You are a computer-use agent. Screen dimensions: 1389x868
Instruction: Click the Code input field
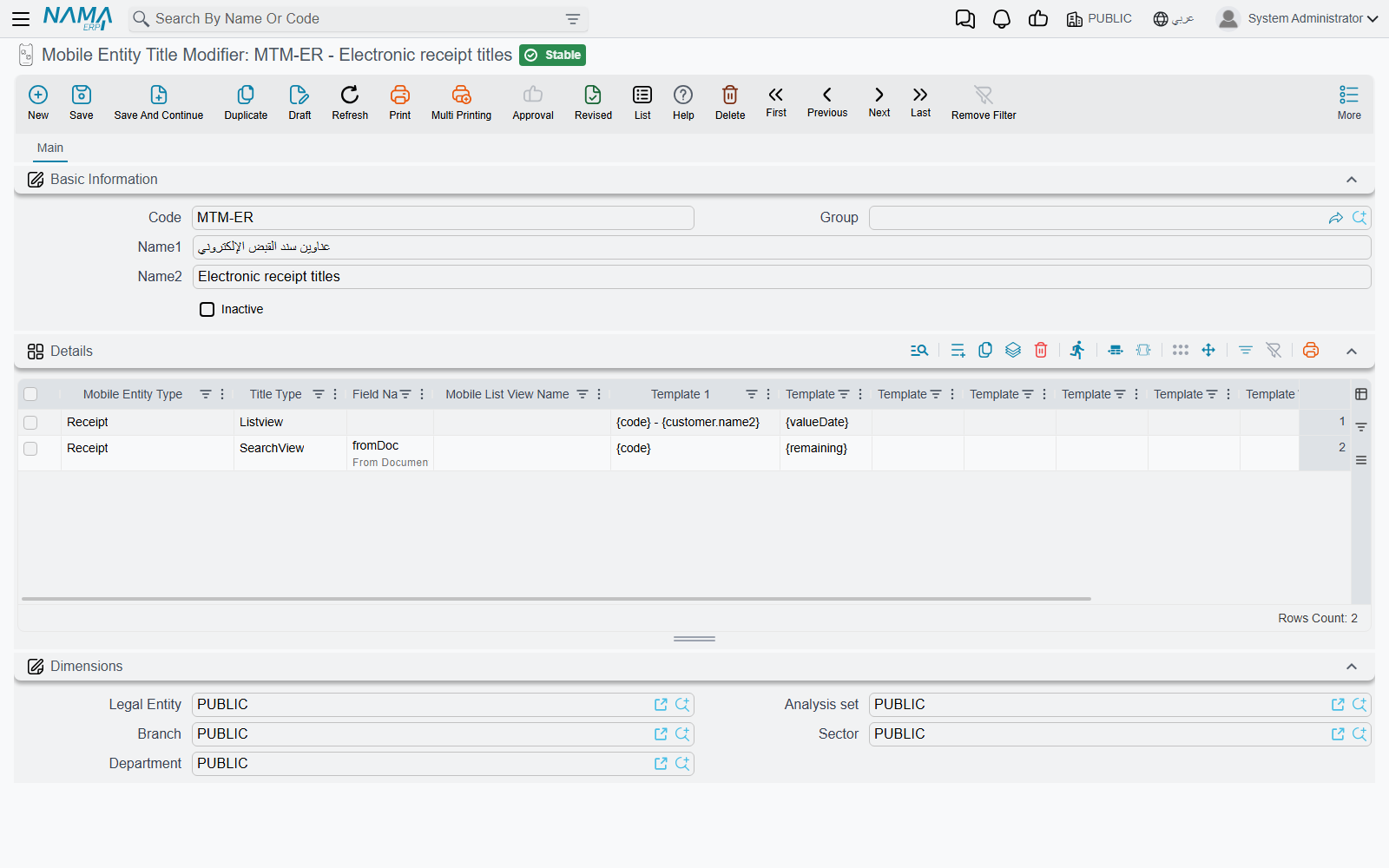(x=443, y=218)
